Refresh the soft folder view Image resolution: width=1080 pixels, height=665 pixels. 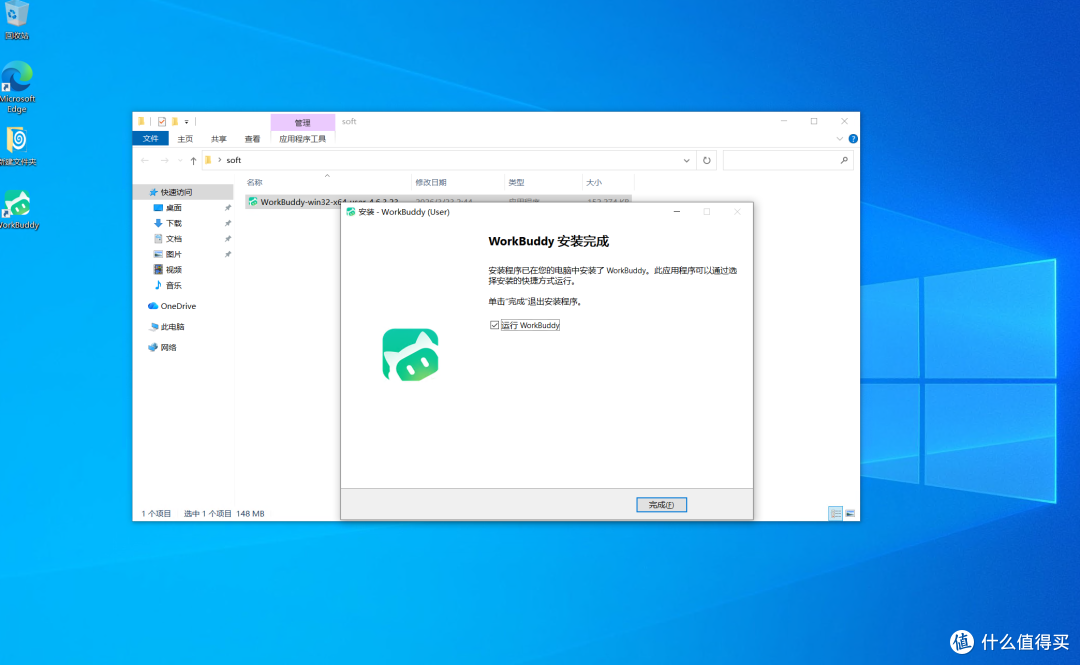click(x=706, y=160)
